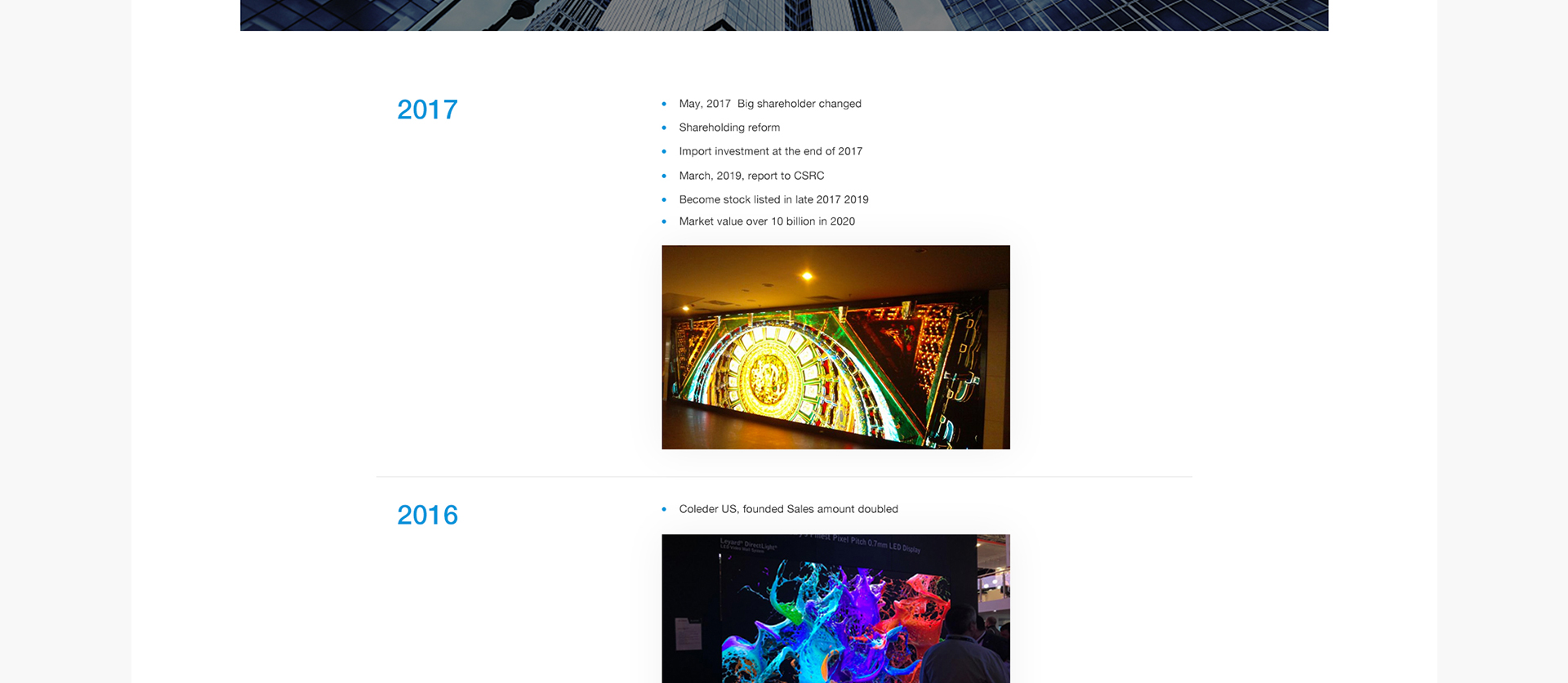Click the bullet dot beside 'Shareholding reform'
The height and width of the screenshot is (683, 1568).
(664, 127)
